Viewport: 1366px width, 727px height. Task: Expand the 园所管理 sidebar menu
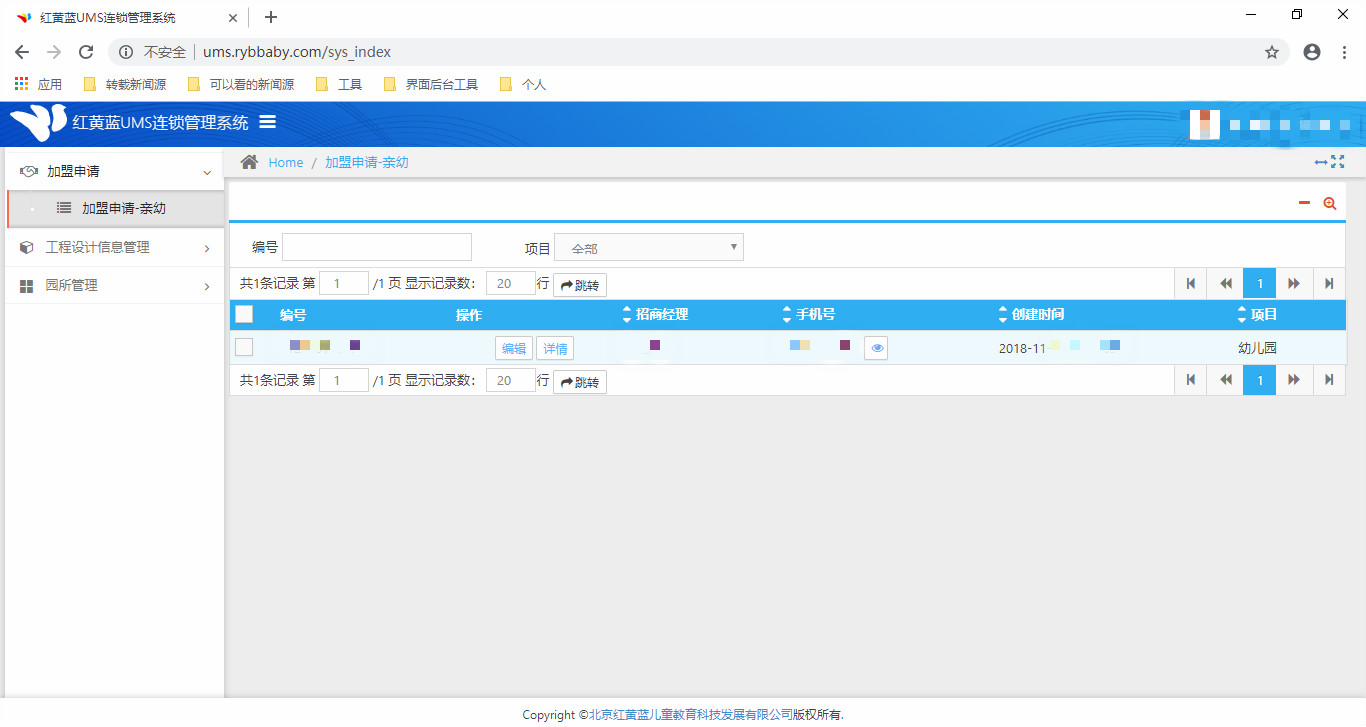[x=115, y=285]
